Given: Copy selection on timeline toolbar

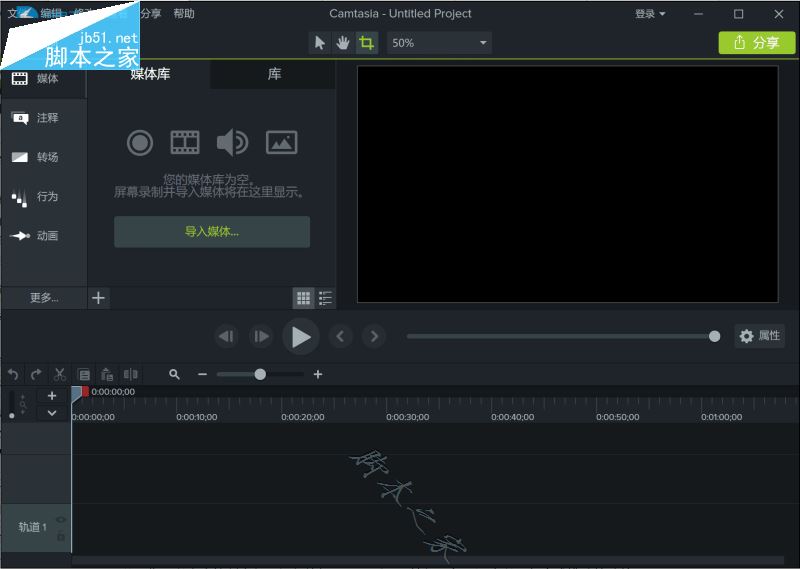Looking at the screenshot, I should (x=84, y=375).
